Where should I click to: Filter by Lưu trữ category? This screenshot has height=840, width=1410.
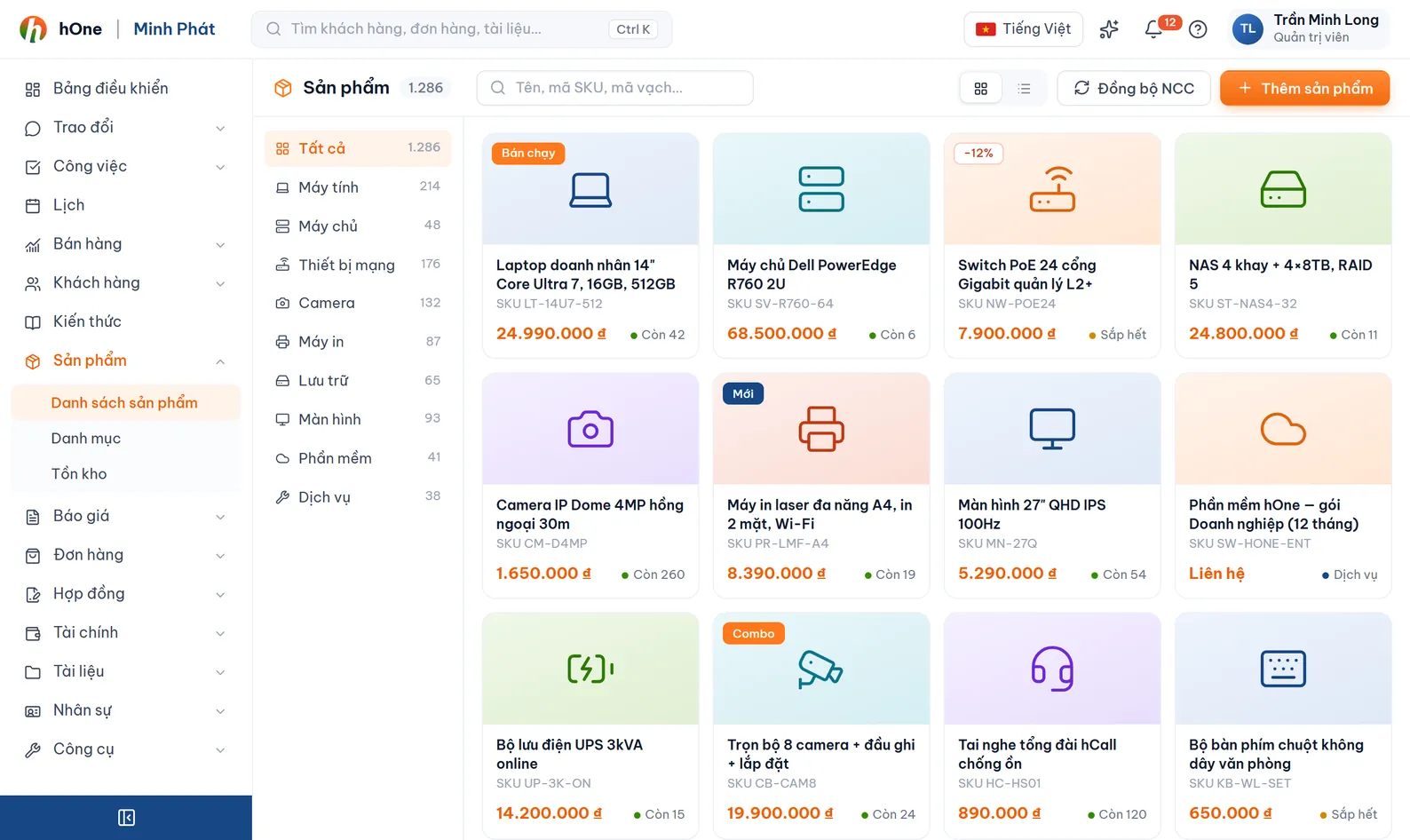point(358,381)
